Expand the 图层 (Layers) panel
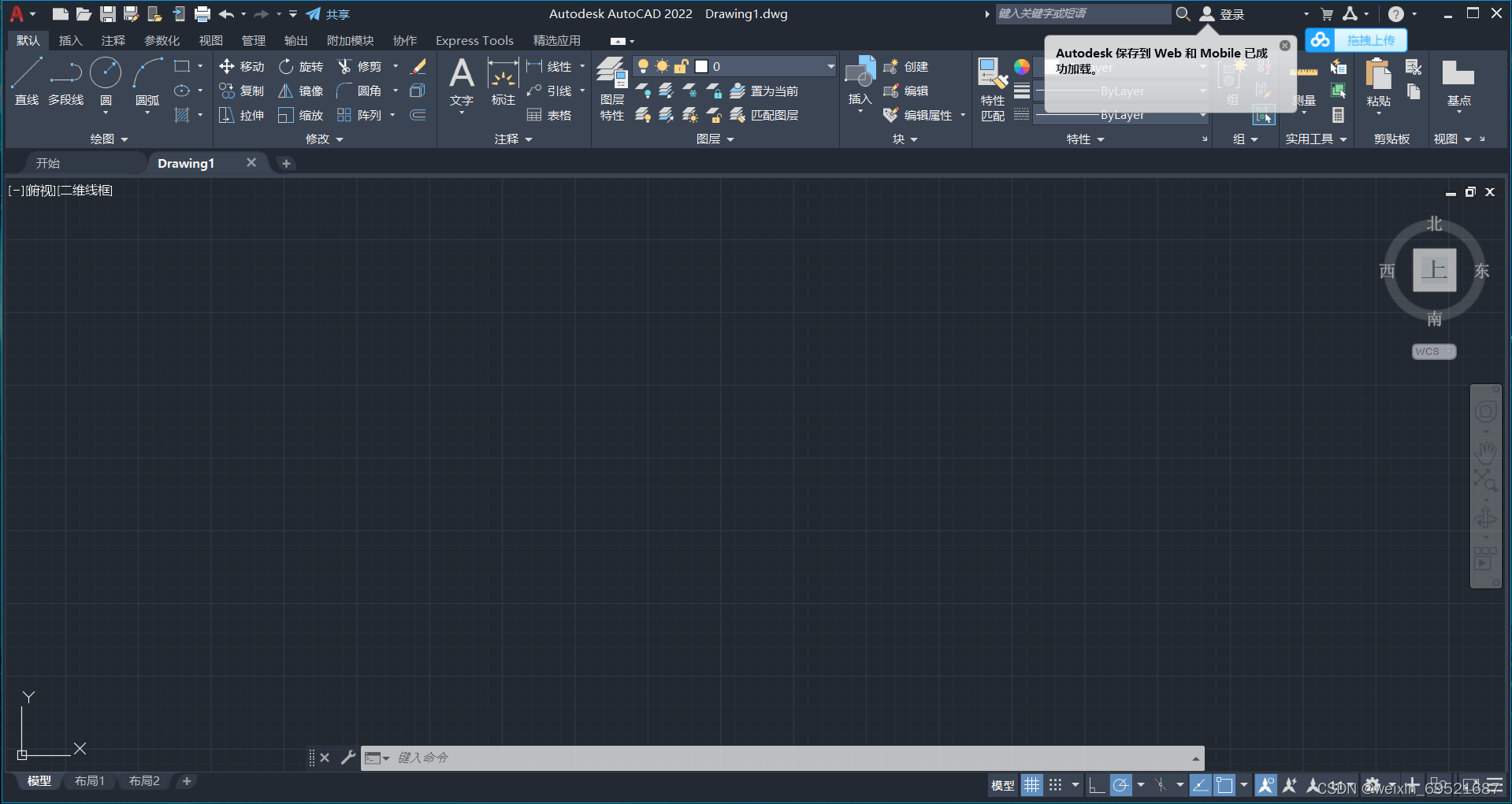The height and width of the screenshot is (804, 1512). point(715,139)
